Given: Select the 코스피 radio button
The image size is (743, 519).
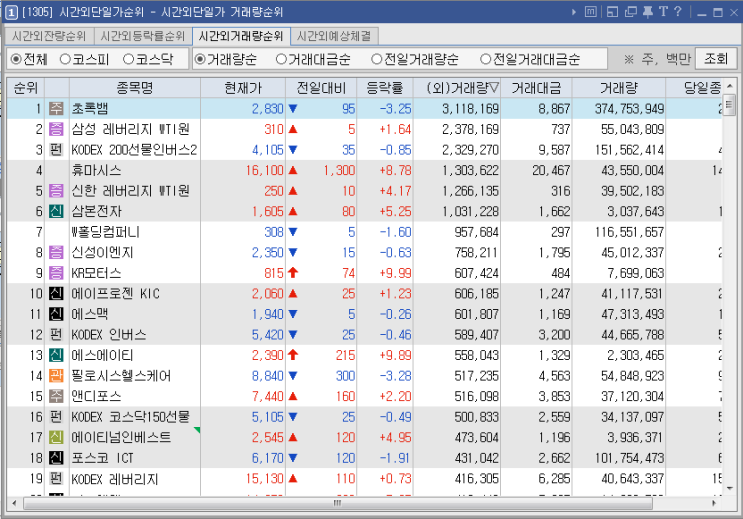Looking at the screenshot, I should pyautogui.click(x=65, y=59).
